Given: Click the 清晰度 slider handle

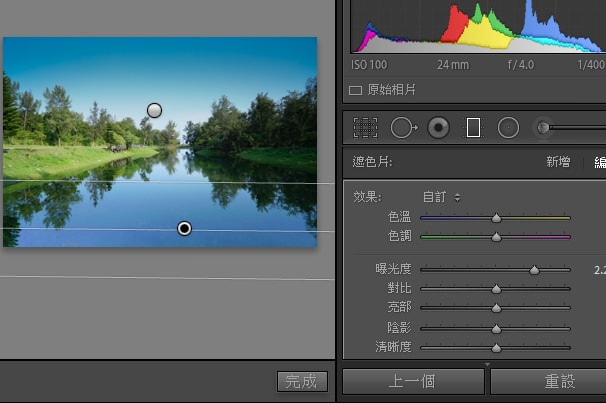Looking at the screenshot, I should [496, 347].
